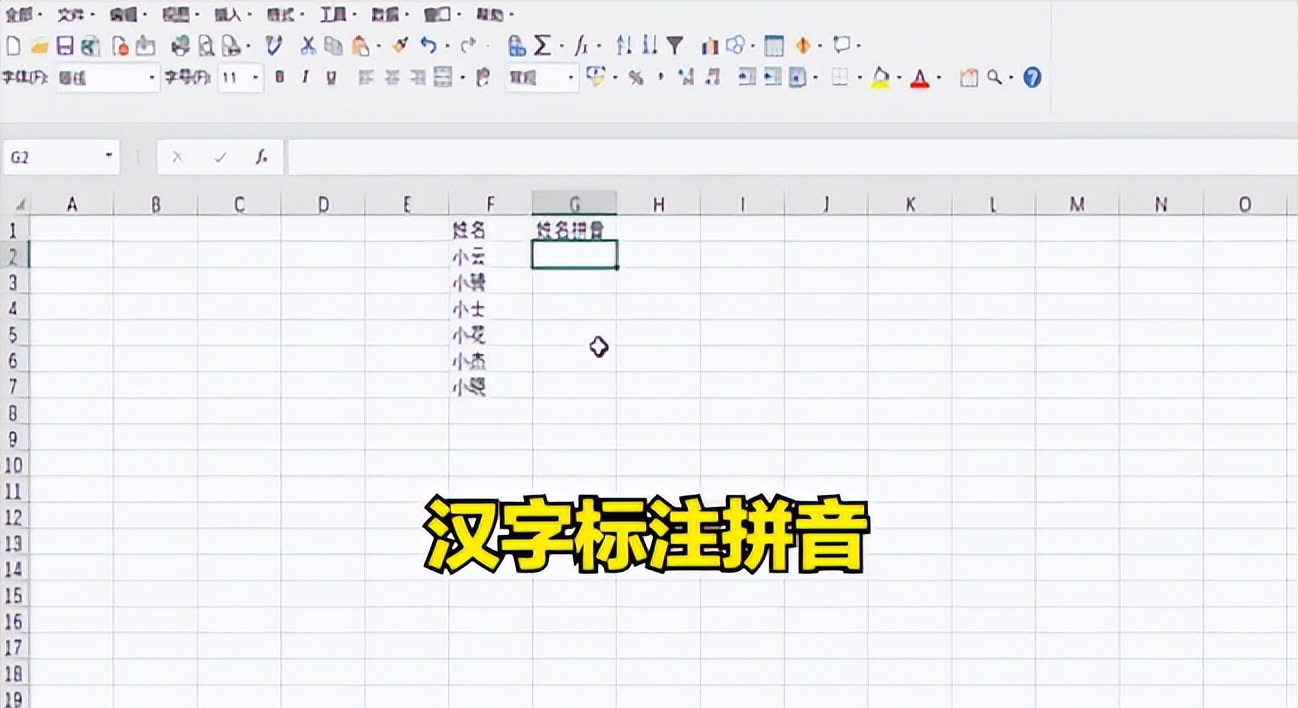
Task: Expand the Name Box G2 dropdown
Action: [x=109, y=157]
